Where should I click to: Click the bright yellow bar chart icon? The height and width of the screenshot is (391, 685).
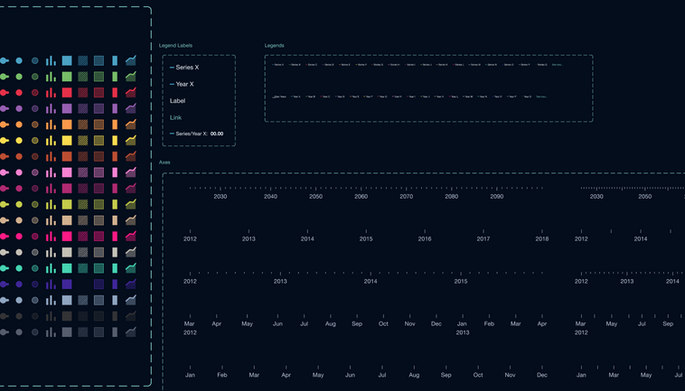click(51, 141)
